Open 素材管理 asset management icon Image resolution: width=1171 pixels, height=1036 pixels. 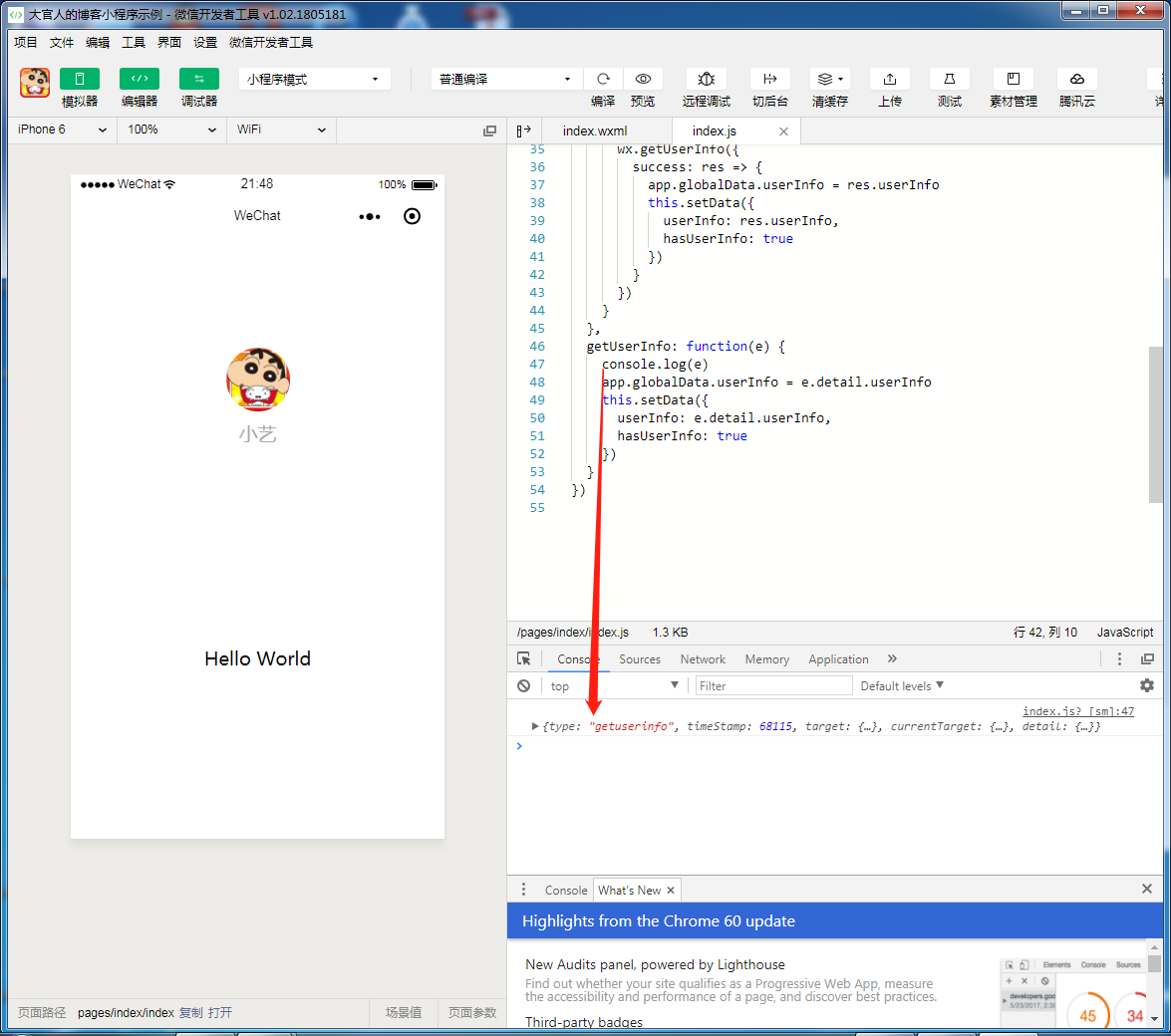click(1014, 79)
